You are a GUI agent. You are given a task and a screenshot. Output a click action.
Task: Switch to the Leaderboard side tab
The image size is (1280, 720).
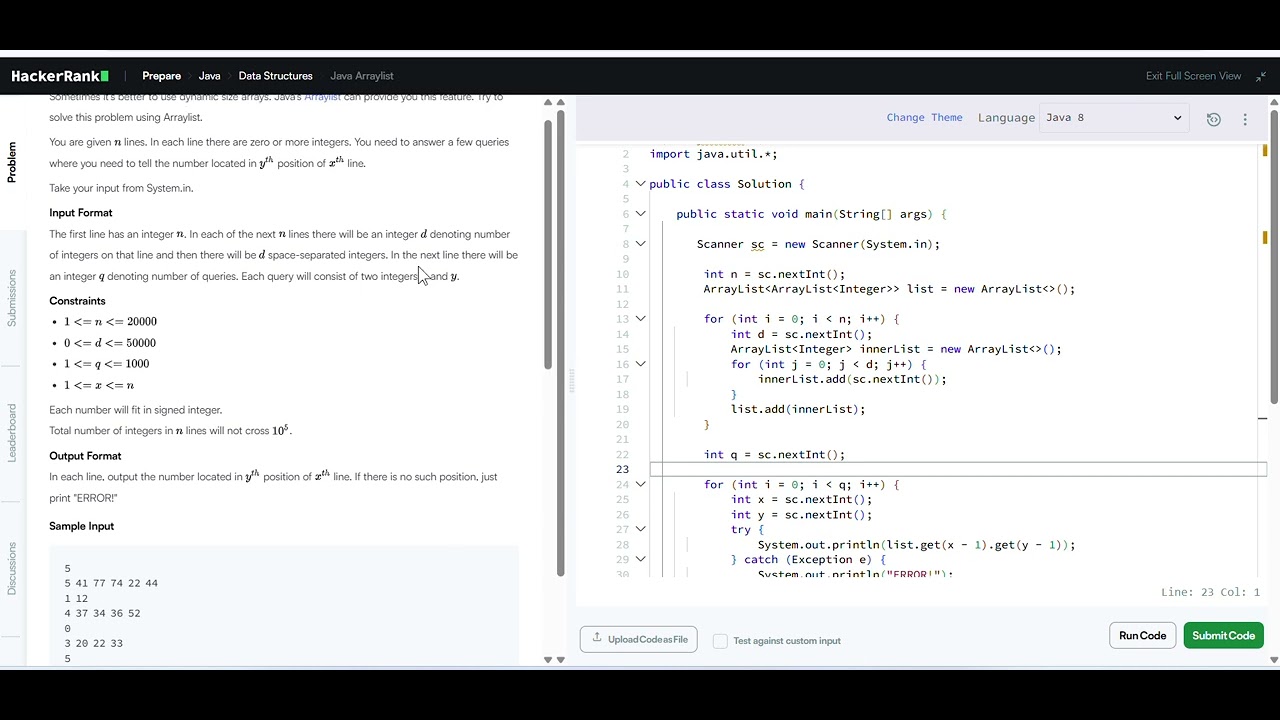[12, 432]
